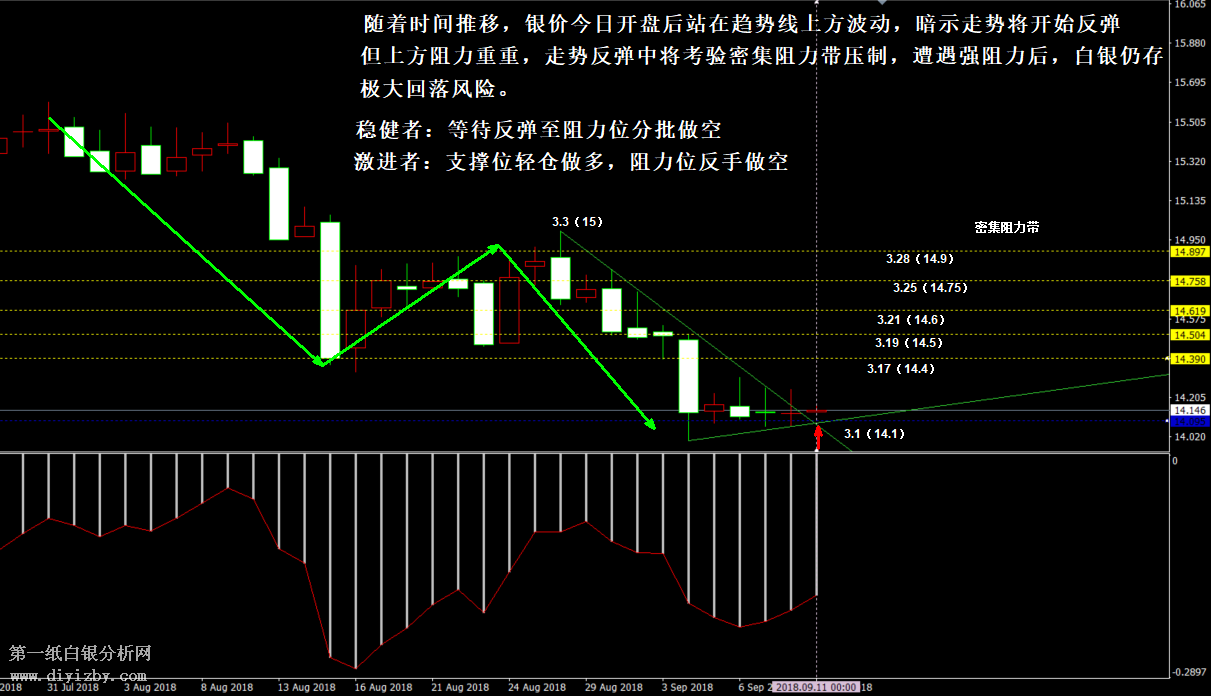Select the yellow 14.758 price label
Viewport: 1211px width, 696px height.
click(x=1189, y=281)
